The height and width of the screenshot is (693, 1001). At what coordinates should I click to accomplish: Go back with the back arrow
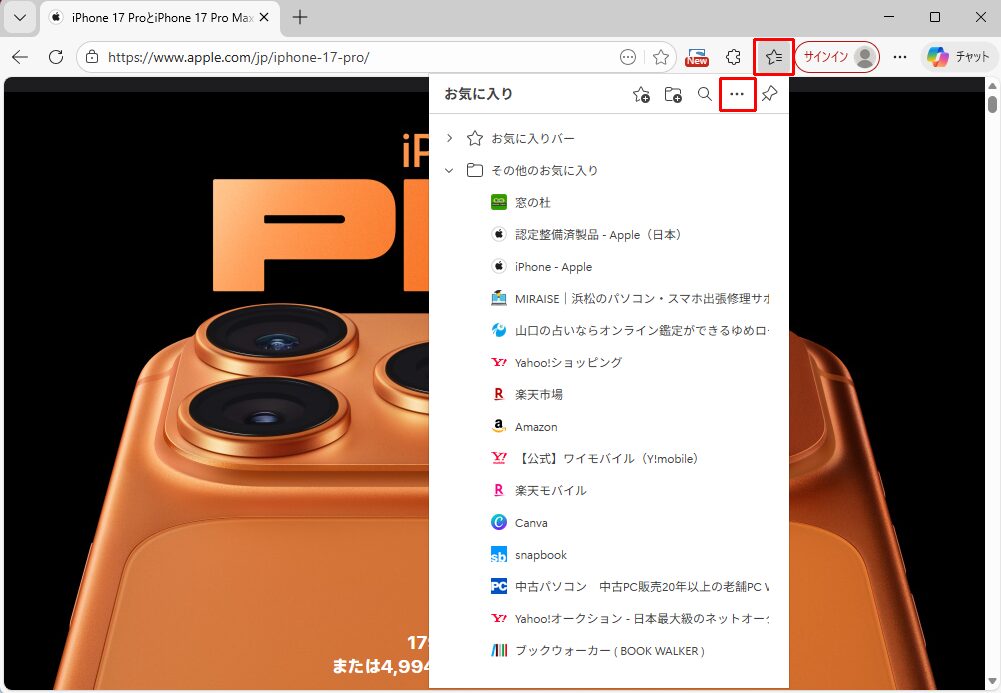tap(20, 57)
